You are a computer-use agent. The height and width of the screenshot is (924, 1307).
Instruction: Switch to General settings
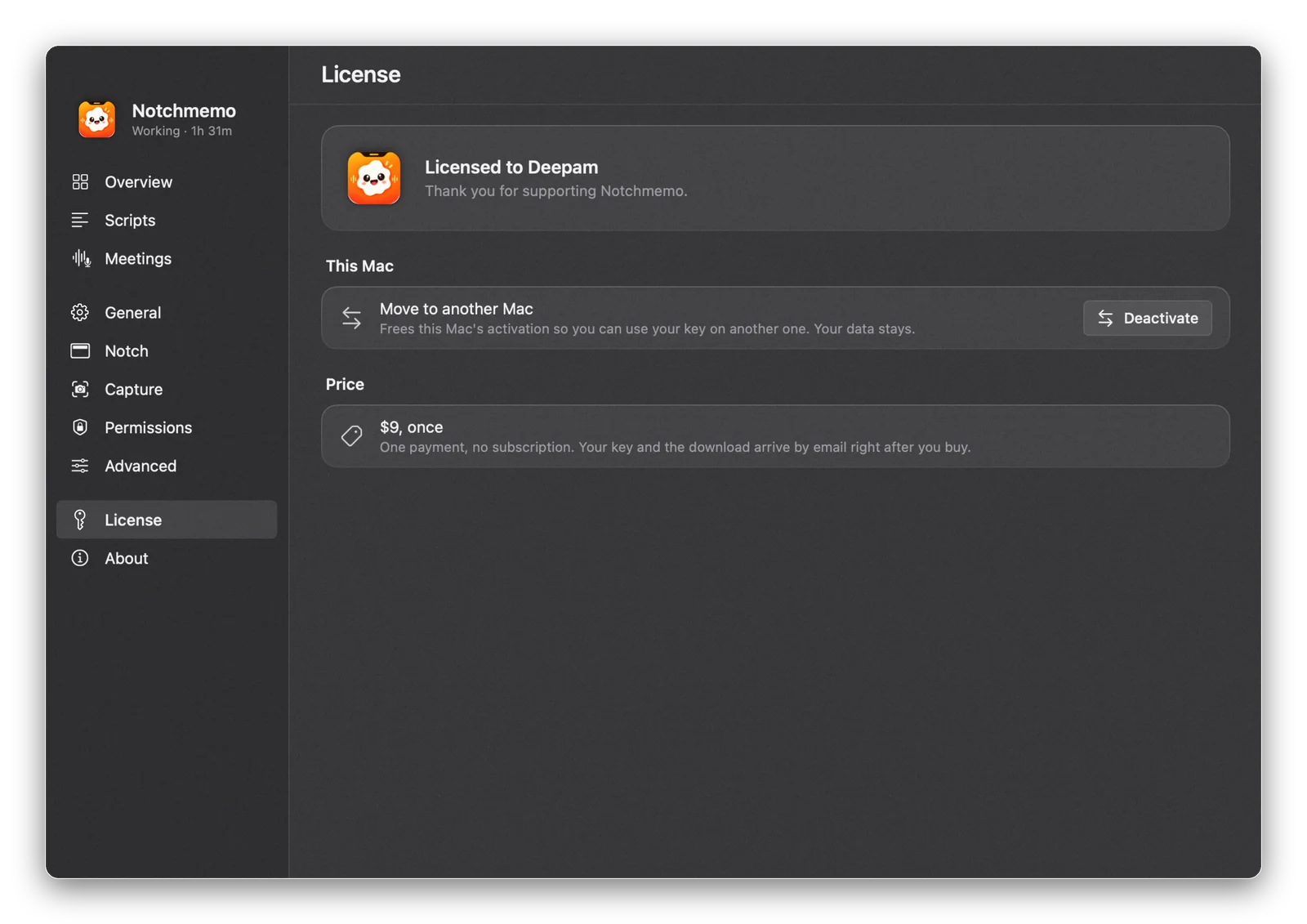(167, 312)
